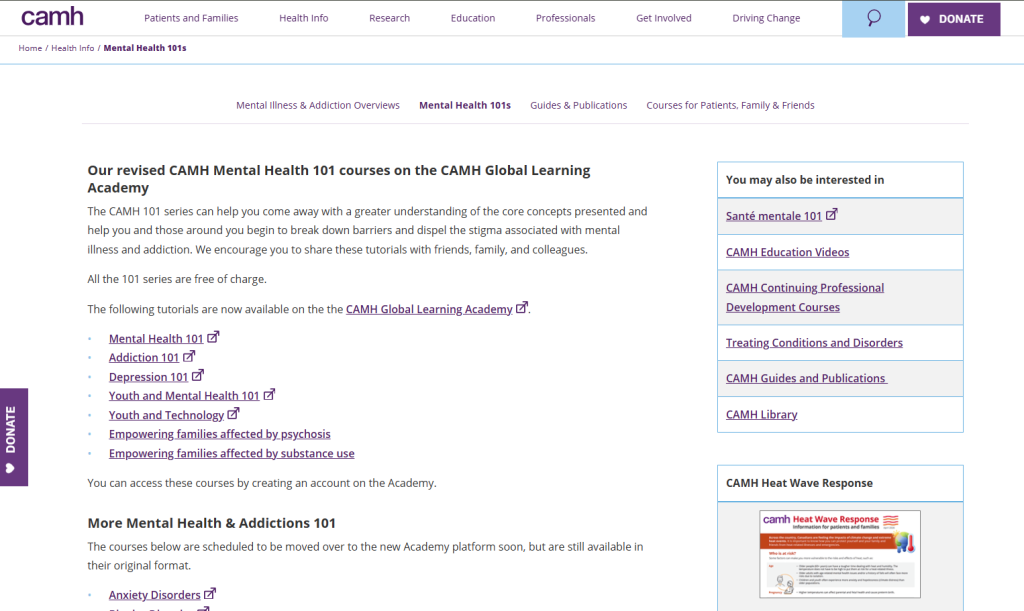Open CAMH Education Videos link
Screen dimensions: 1024x611
click(788, 252)
